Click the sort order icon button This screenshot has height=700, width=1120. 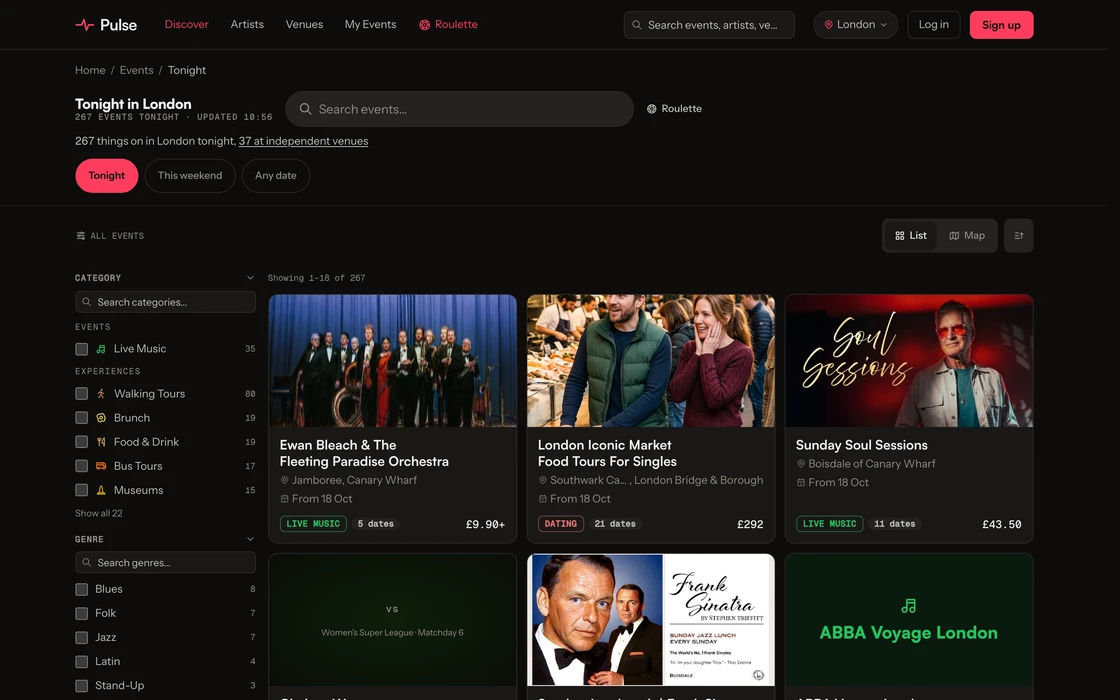[1019, 236]
